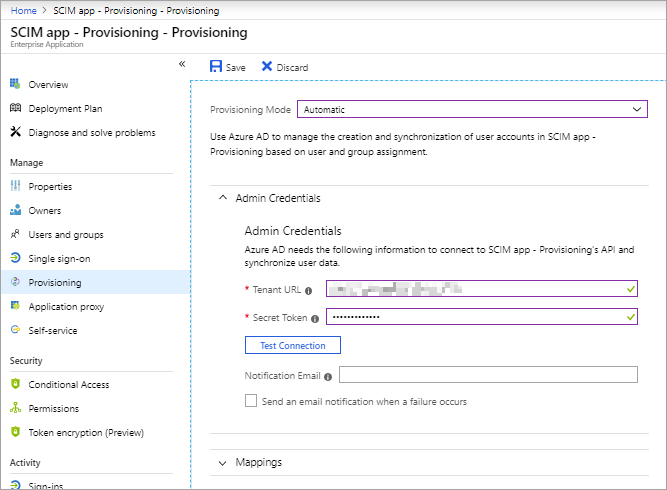Open Owners in the Manage section
Image resolution: width=667 pixels, height=490 pixels.
click(x=45, y=211)
